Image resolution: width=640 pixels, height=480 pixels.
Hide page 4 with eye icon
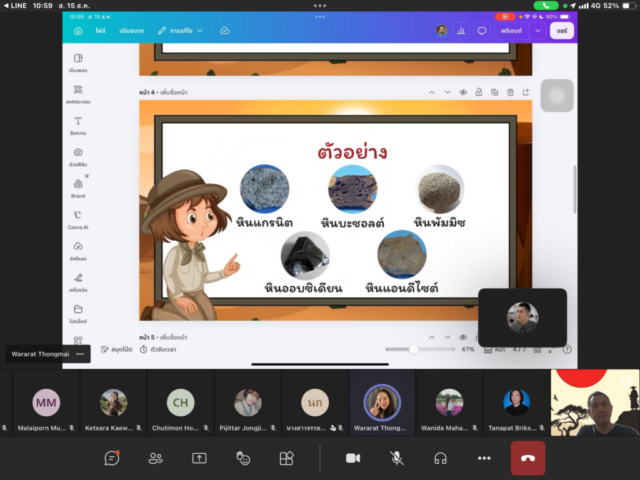(x=463, y=93)
